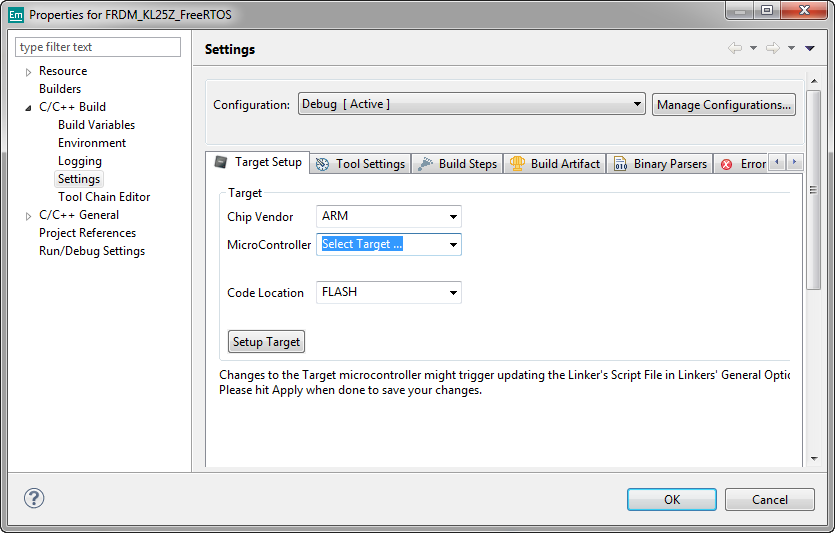Click the type filter text field
The height and width of the screenshot is (533, 835).
(98, 47)
